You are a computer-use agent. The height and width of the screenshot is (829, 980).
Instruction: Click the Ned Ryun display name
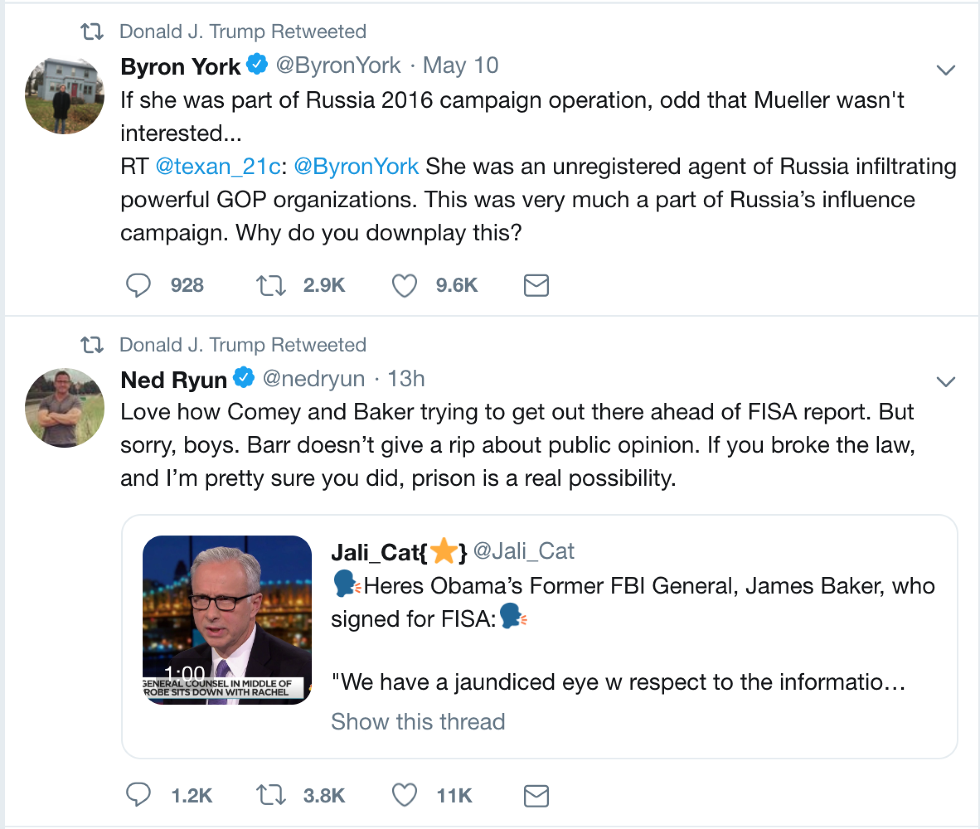[174, 379]
